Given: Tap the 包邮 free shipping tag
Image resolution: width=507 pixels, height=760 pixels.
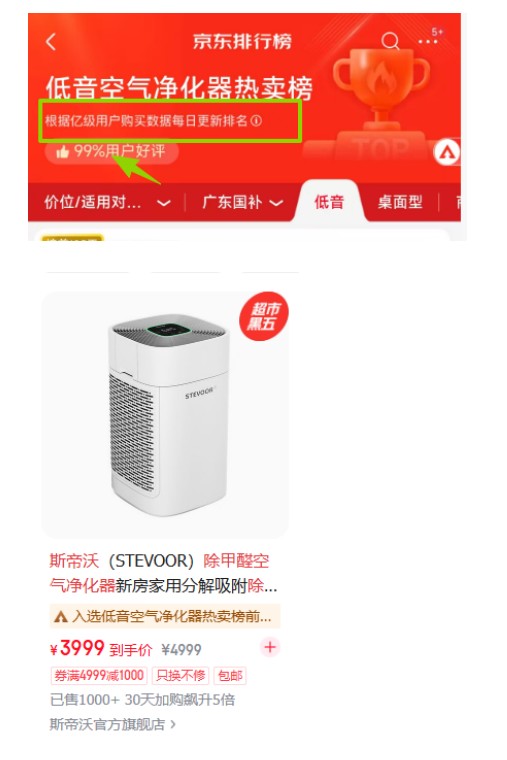Looking at the screenshot, I should pos(230,675).
